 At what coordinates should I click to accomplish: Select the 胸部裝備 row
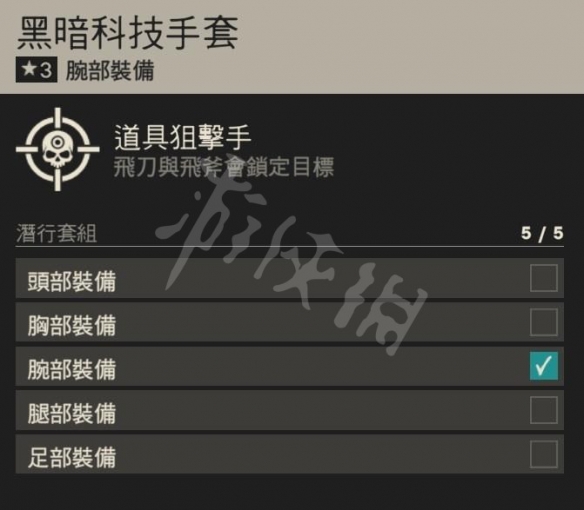pos(289,322)
